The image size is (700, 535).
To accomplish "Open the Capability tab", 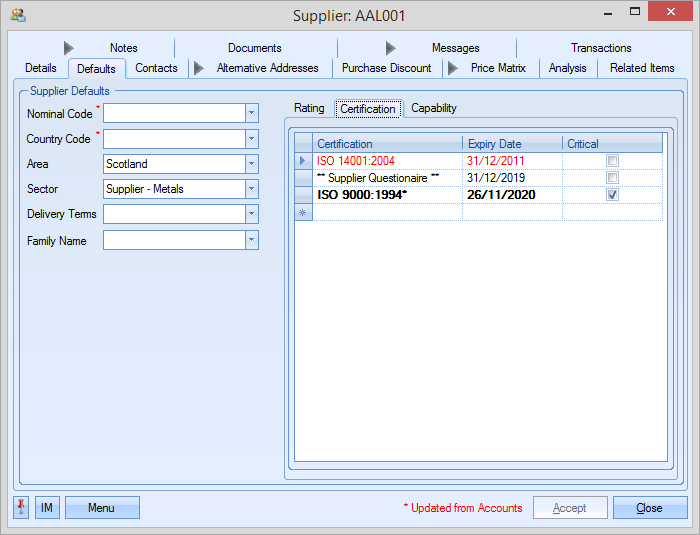I will click(x=434, y=108).
